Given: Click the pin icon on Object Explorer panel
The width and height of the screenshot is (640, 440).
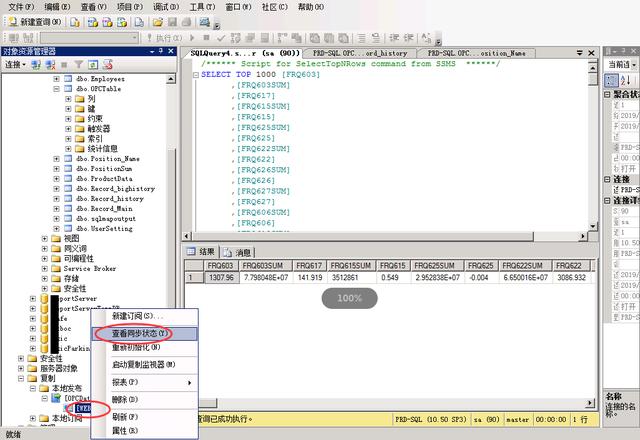Looking at the screenshot, I should 159,50.
